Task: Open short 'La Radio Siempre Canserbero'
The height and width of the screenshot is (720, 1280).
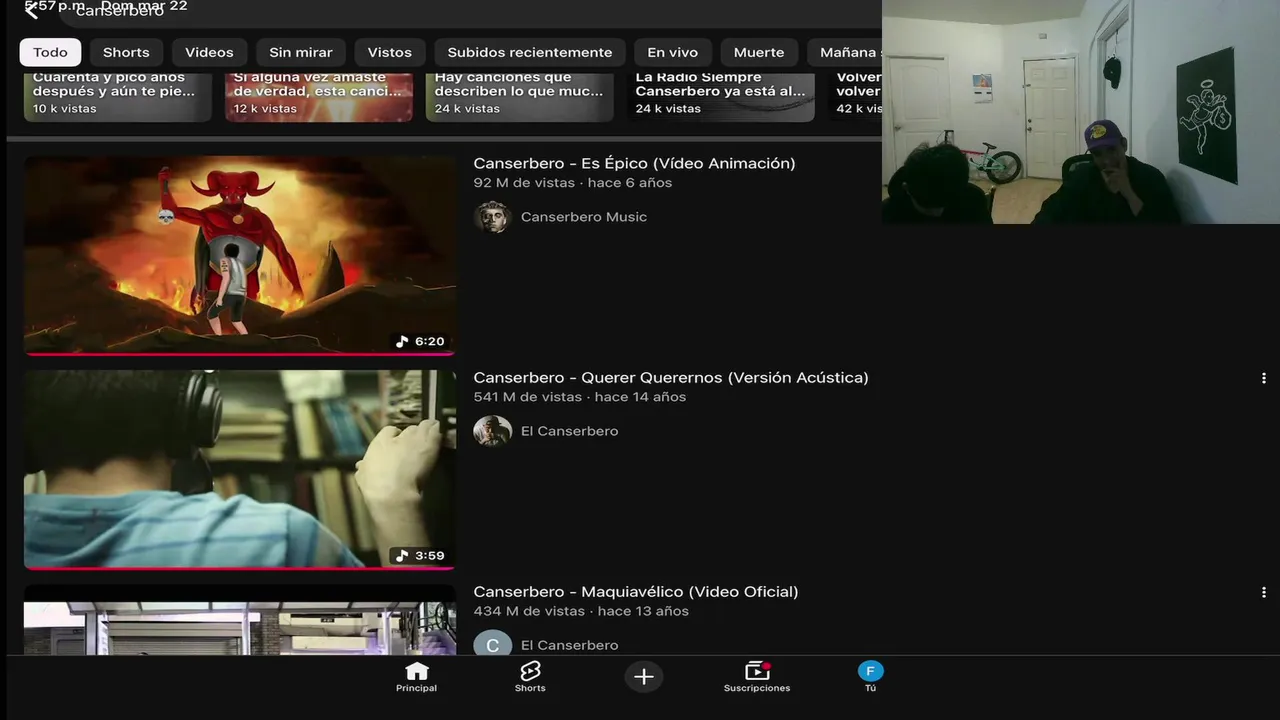Action: (x=721, y=96)
